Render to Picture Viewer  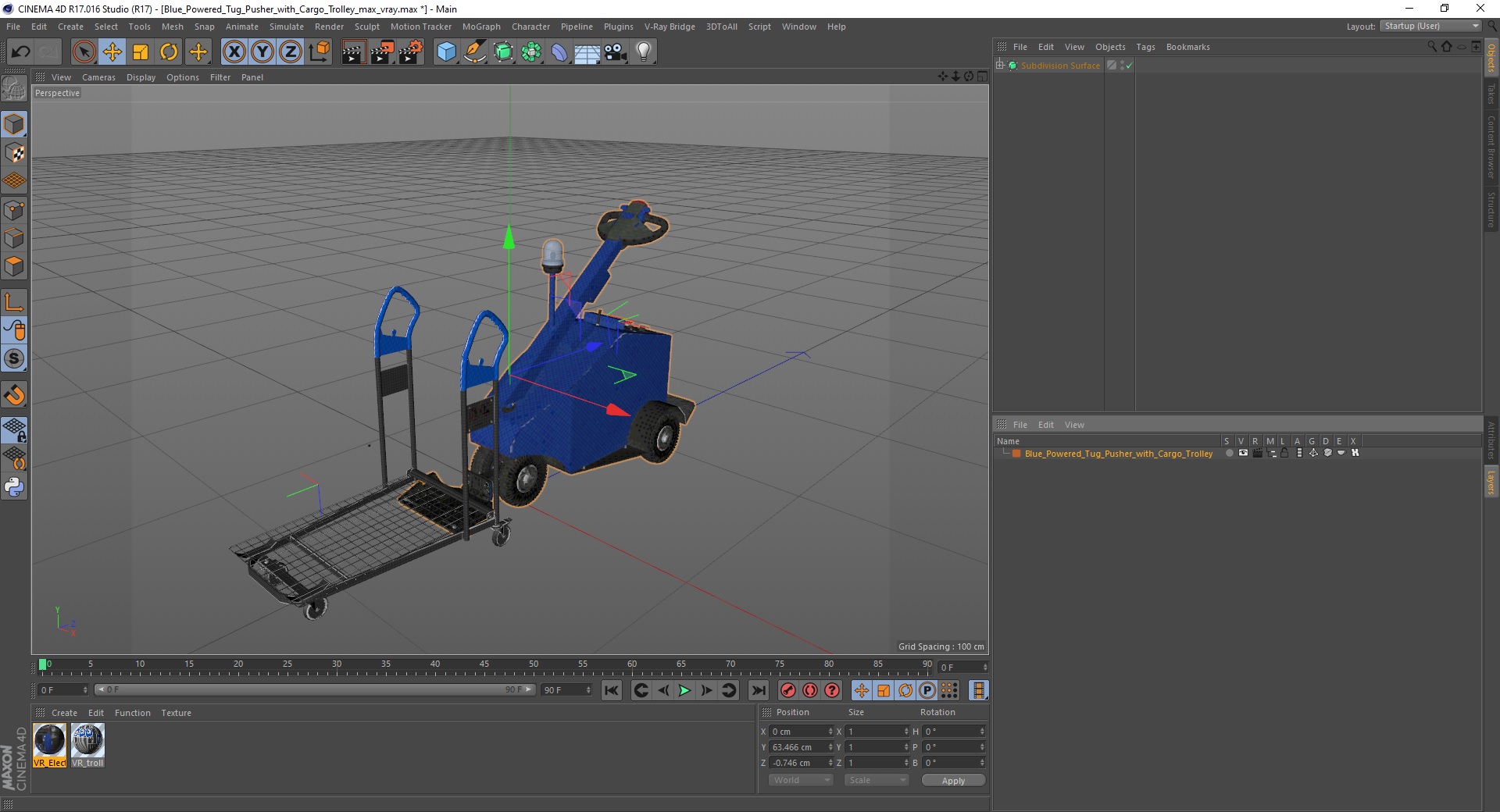point(382,52)
